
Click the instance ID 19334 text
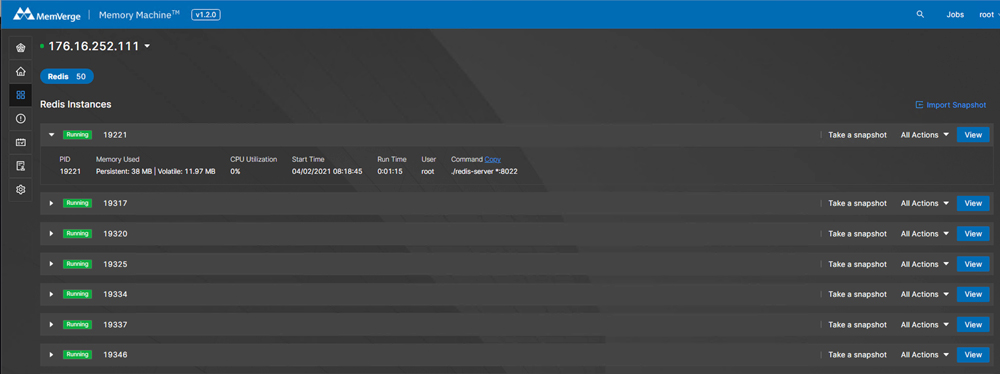(x=115, y=294)
